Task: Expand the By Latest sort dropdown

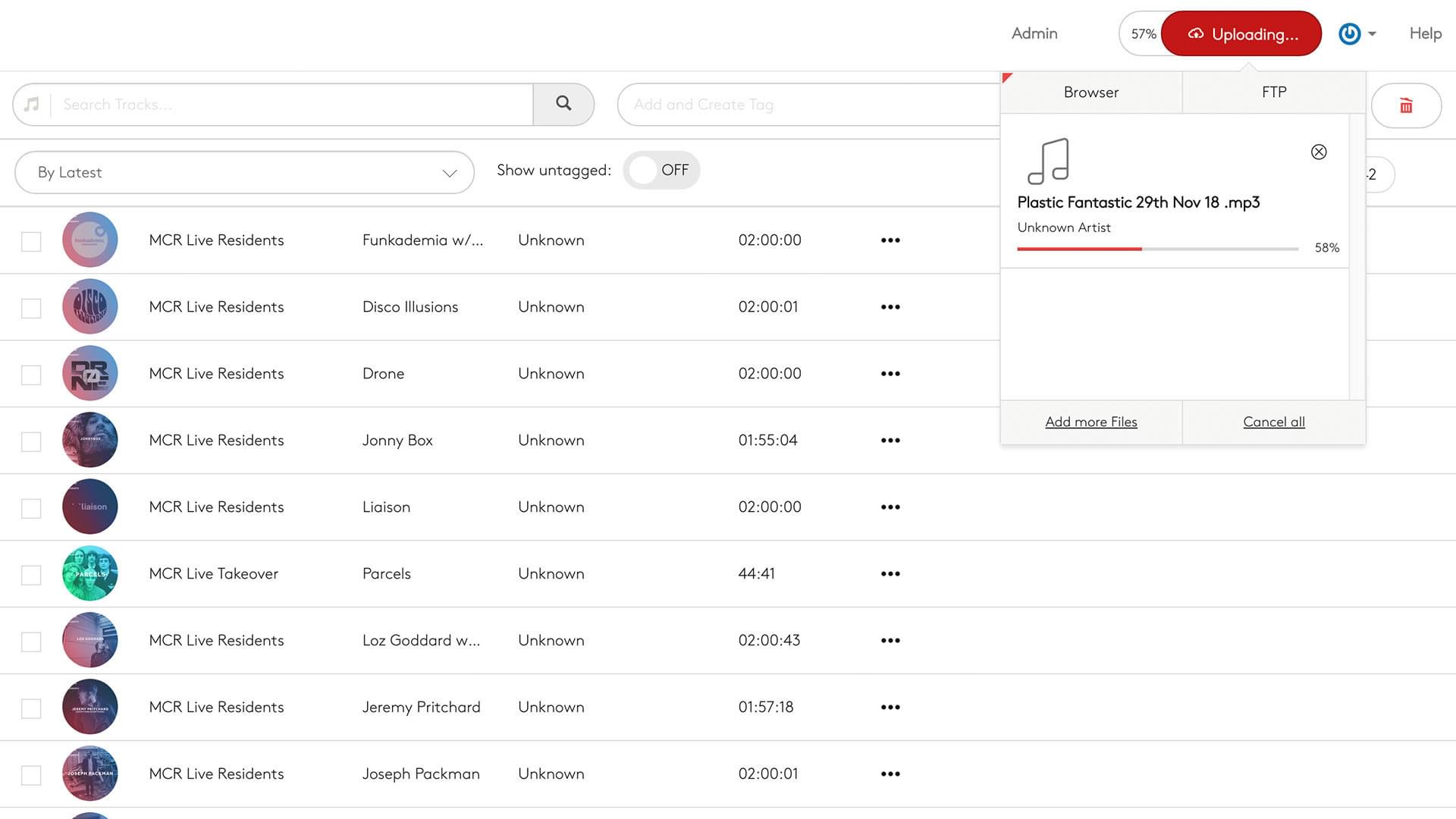Action: 244,173
